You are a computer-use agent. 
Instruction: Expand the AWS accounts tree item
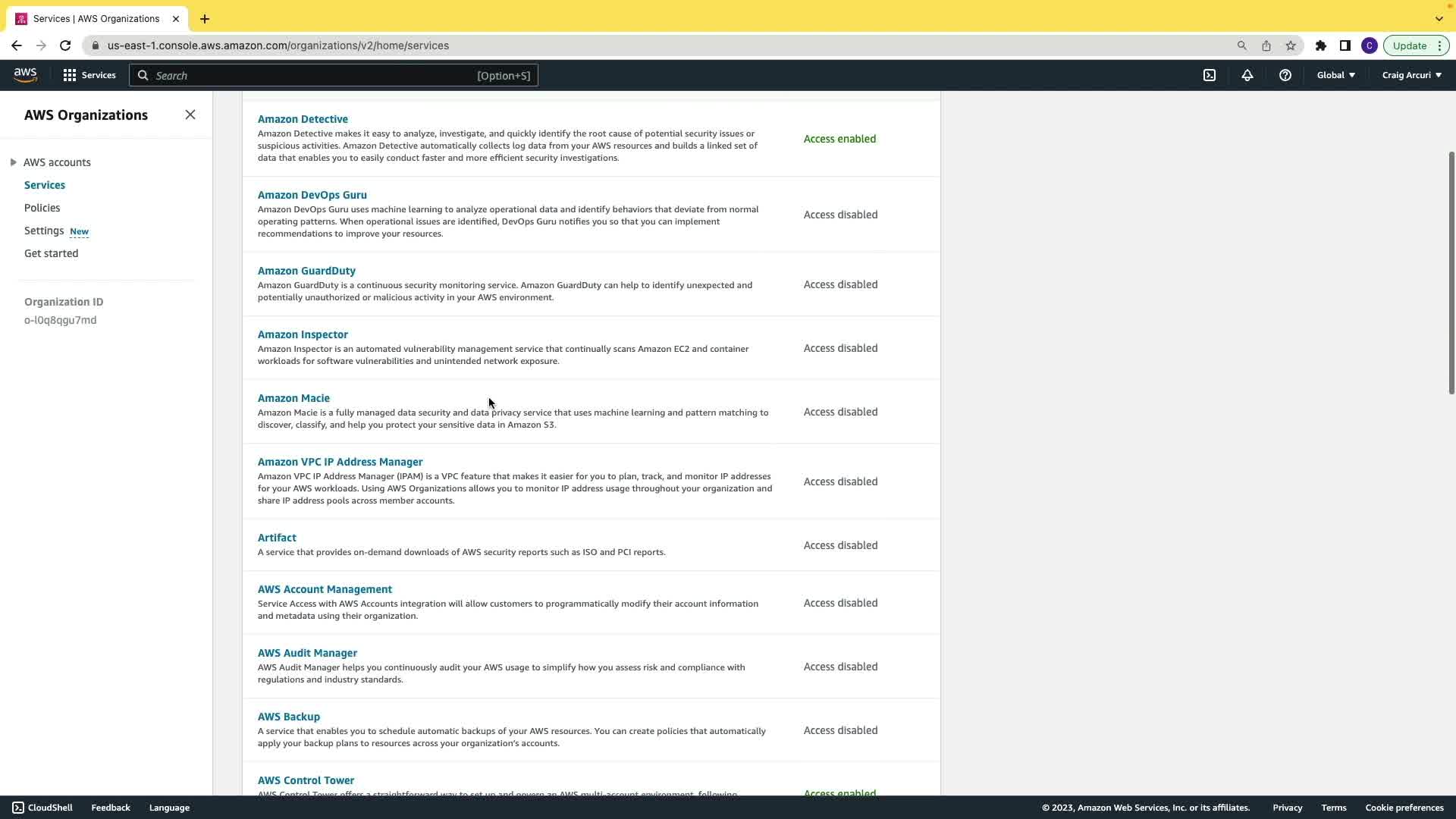coord(13,162)
